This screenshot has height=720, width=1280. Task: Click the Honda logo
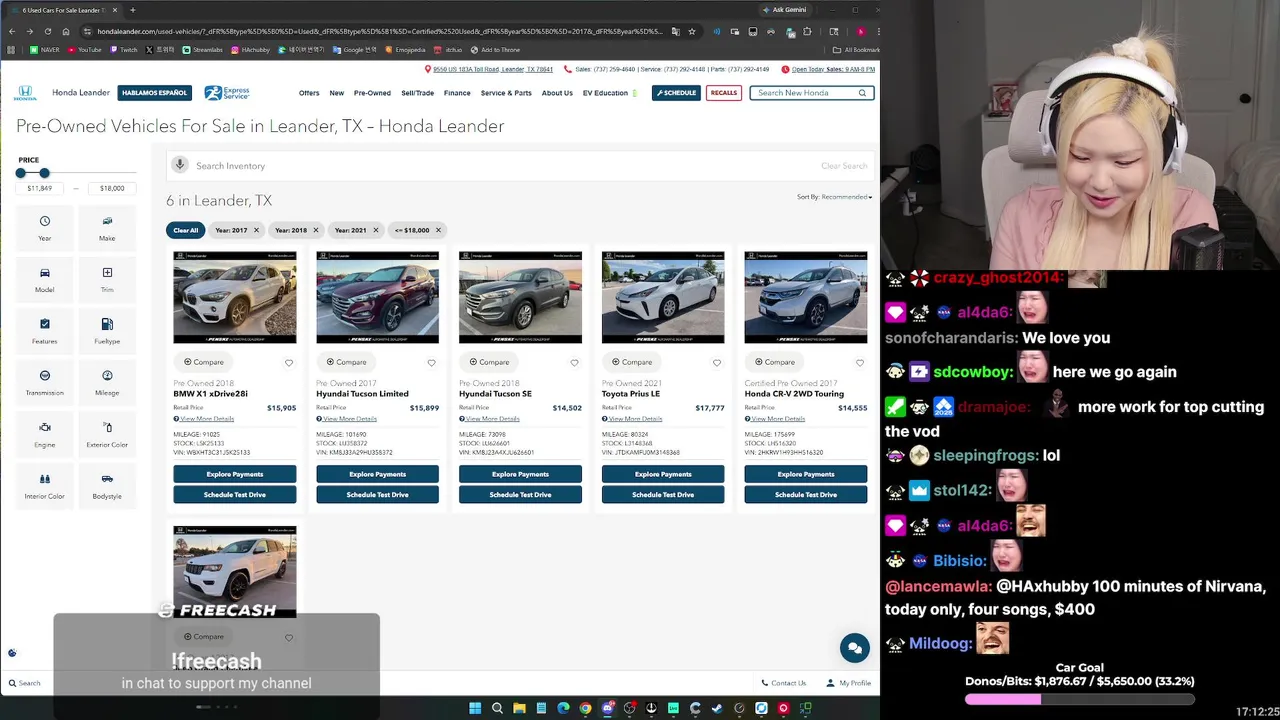coord(25,93)
